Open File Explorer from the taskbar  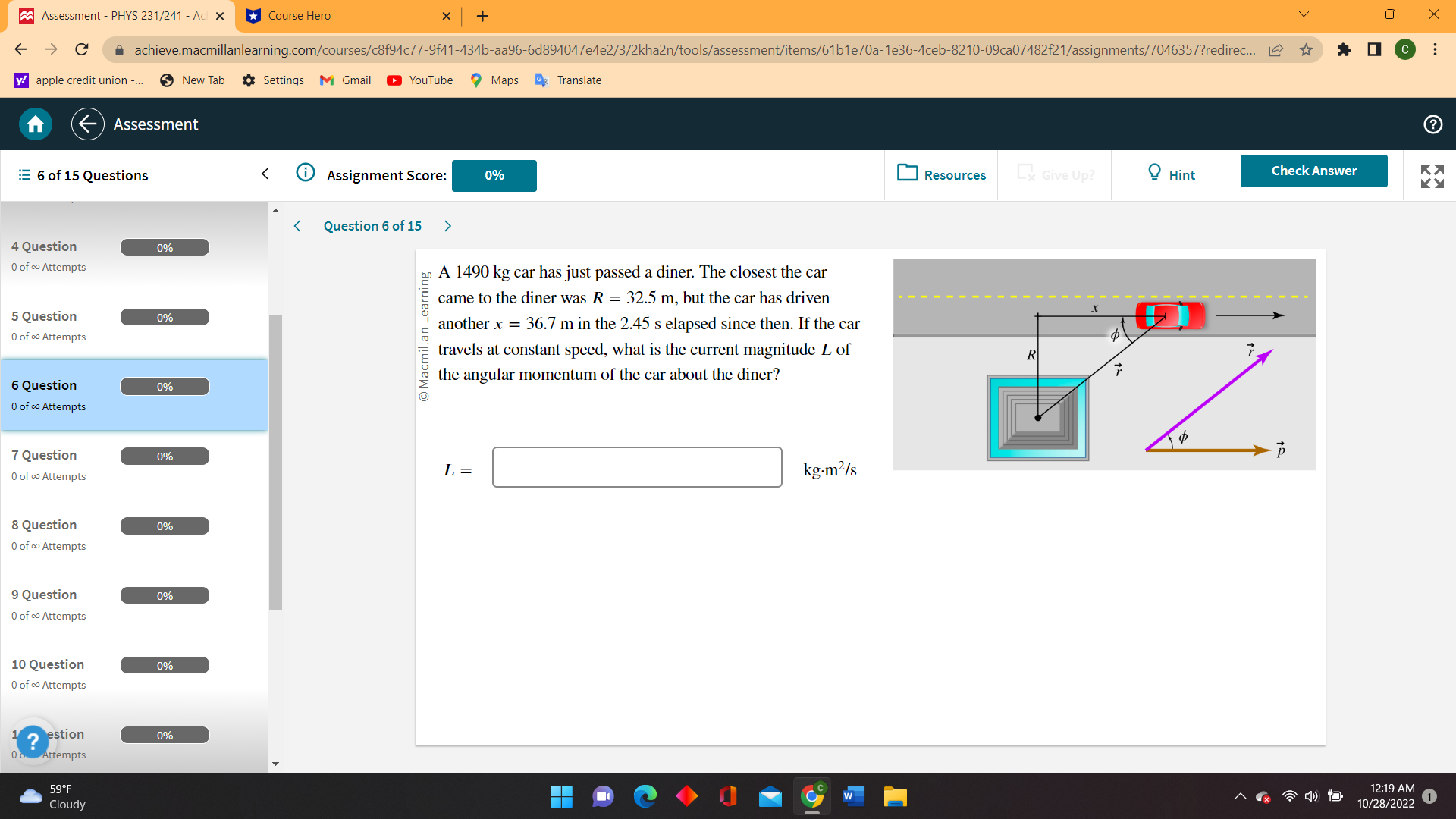pyautogui.click(x=895, y=797)
